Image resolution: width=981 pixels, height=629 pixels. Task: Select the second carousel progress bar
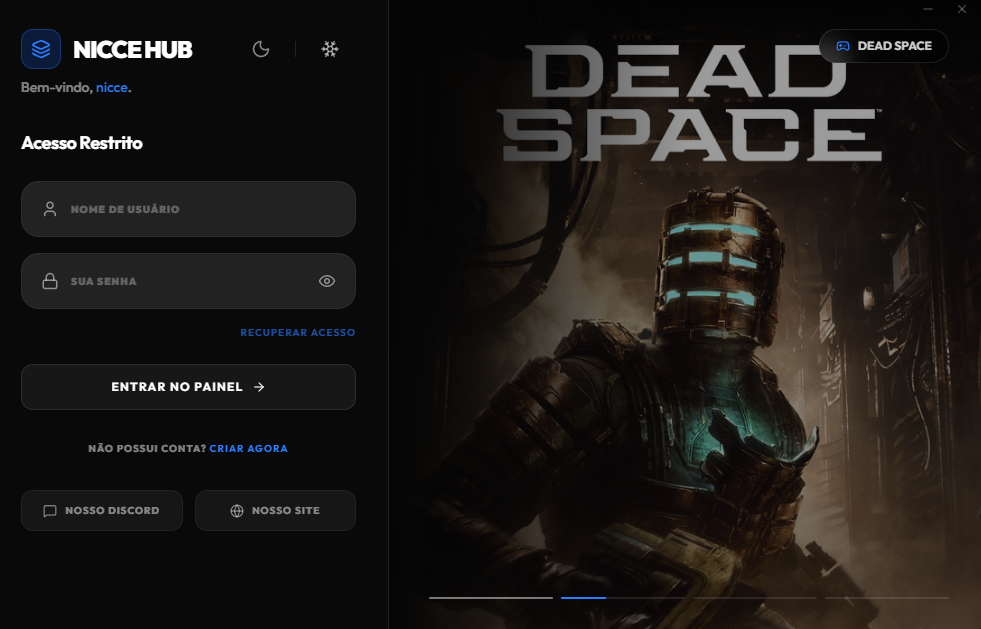pyautogui.click(x=623, y=598)
